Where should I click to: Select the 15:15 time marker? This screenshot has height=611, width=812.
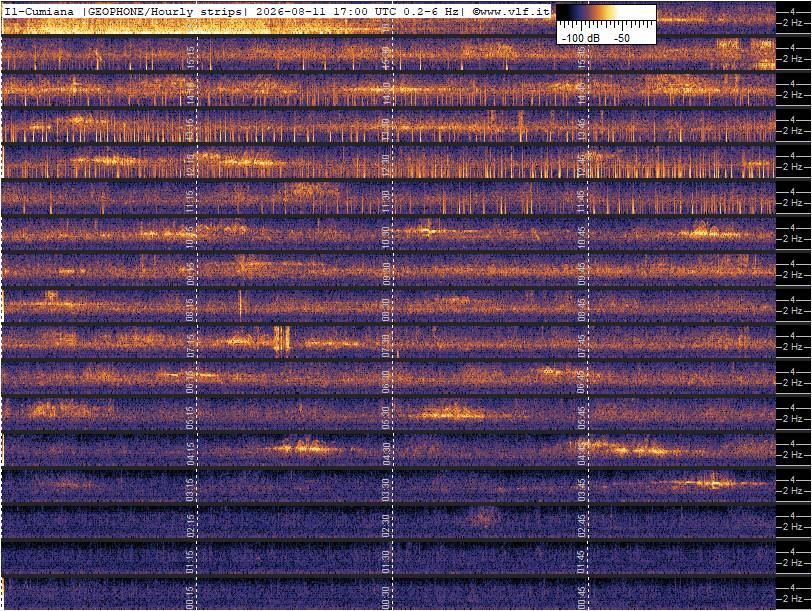[x=190, y=57]
